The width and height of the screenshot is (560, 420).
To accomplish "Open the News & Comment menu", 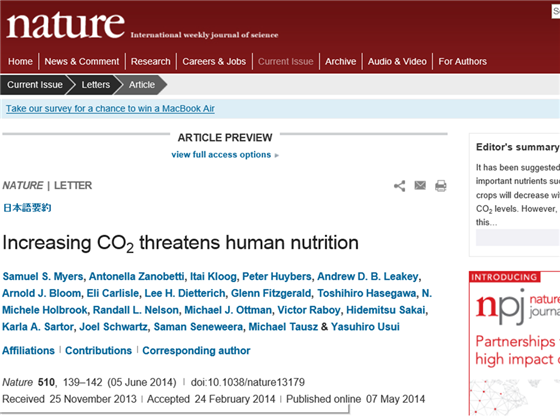I will [x=82, y=61].
